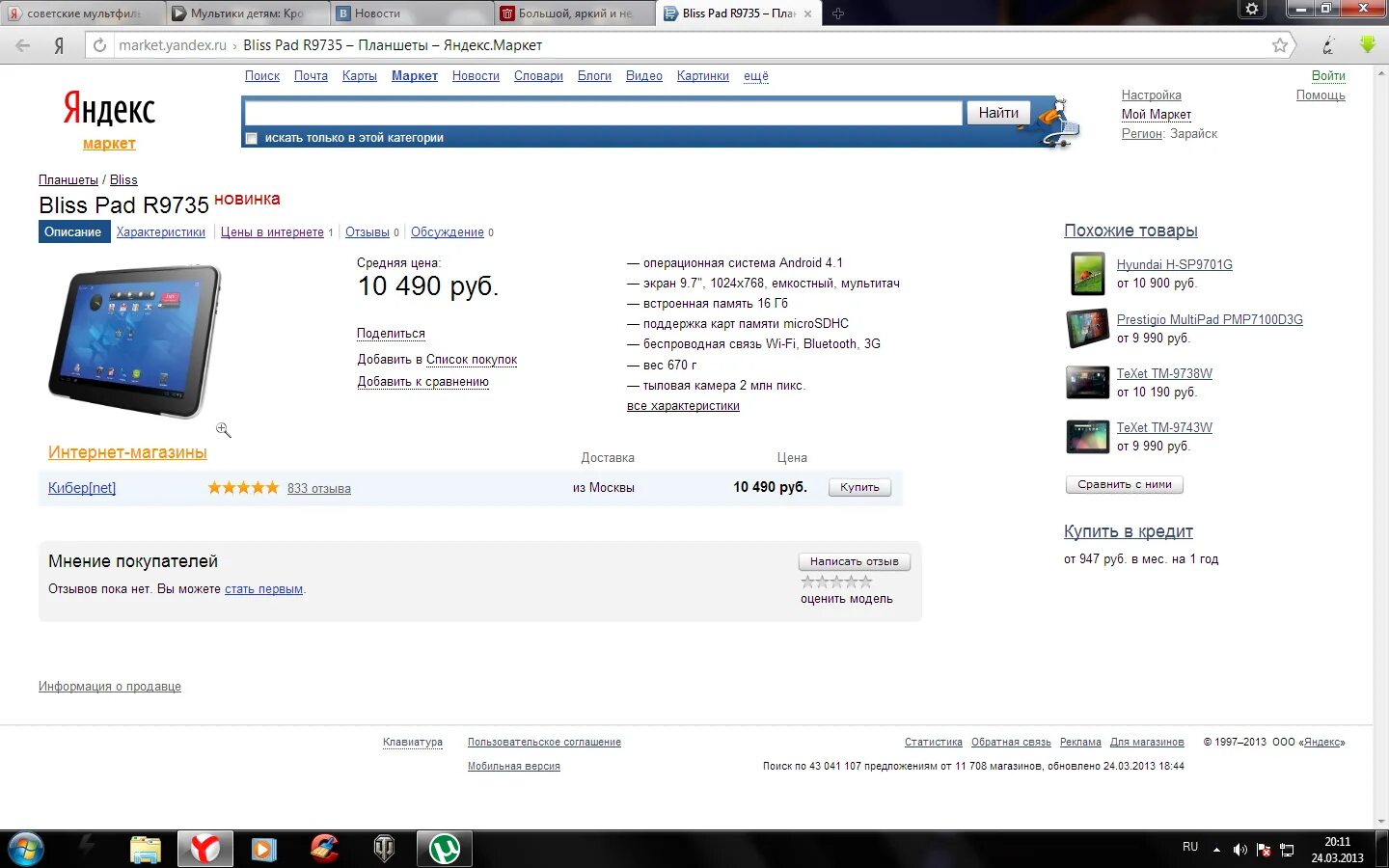Rate the model using the gray stars
The height and width of the screenshot is (868, 1389).
point(836,582)
